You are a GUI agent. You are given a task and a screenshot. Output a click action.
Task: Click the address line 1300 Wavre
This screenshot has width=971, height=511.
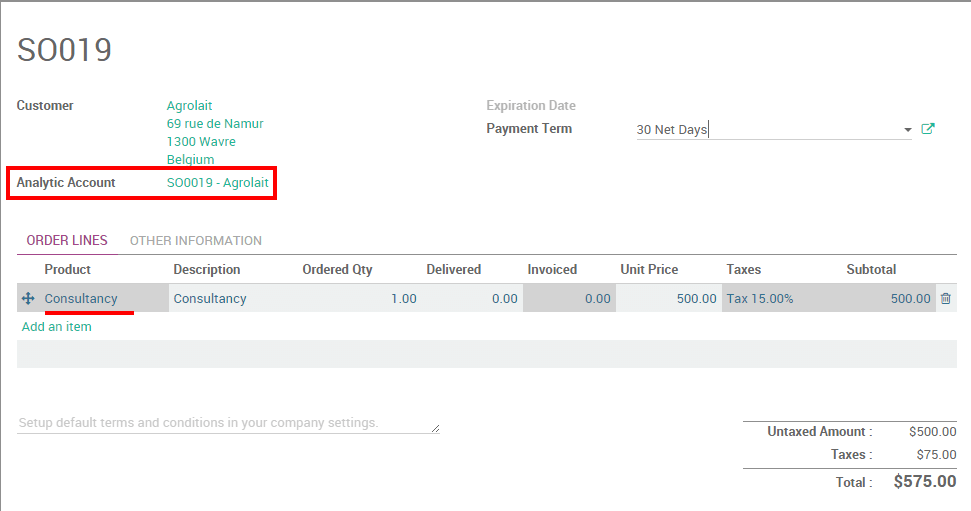point(201,141)
